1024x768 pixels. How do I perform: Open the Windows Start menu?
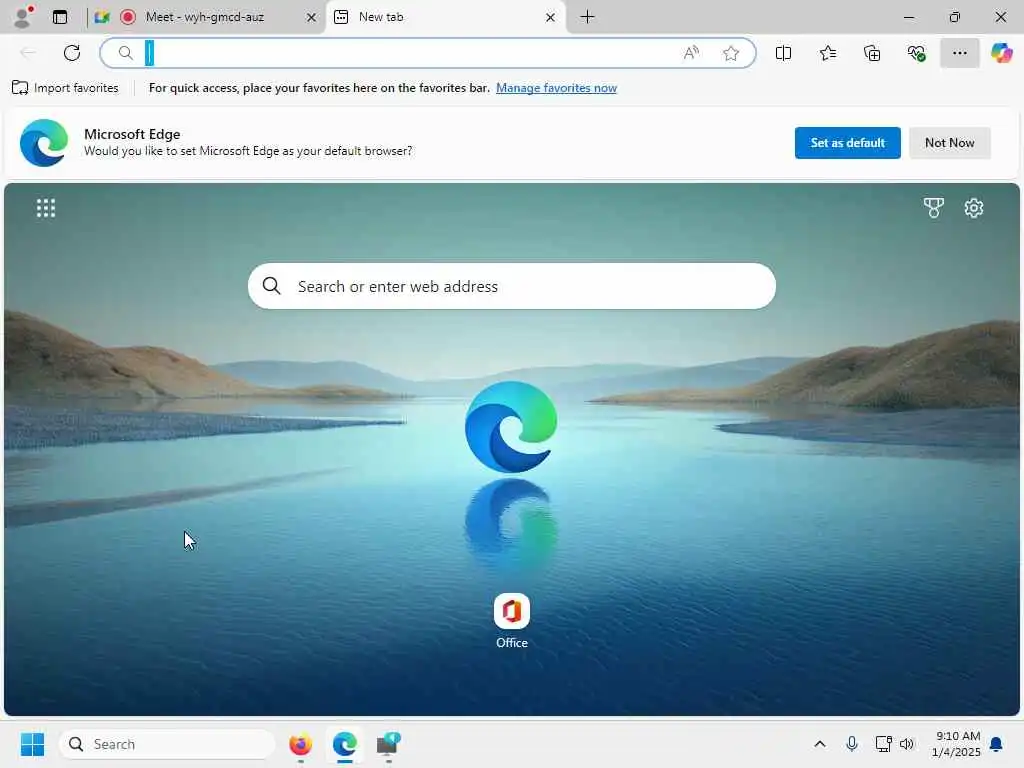pos(32,744)
